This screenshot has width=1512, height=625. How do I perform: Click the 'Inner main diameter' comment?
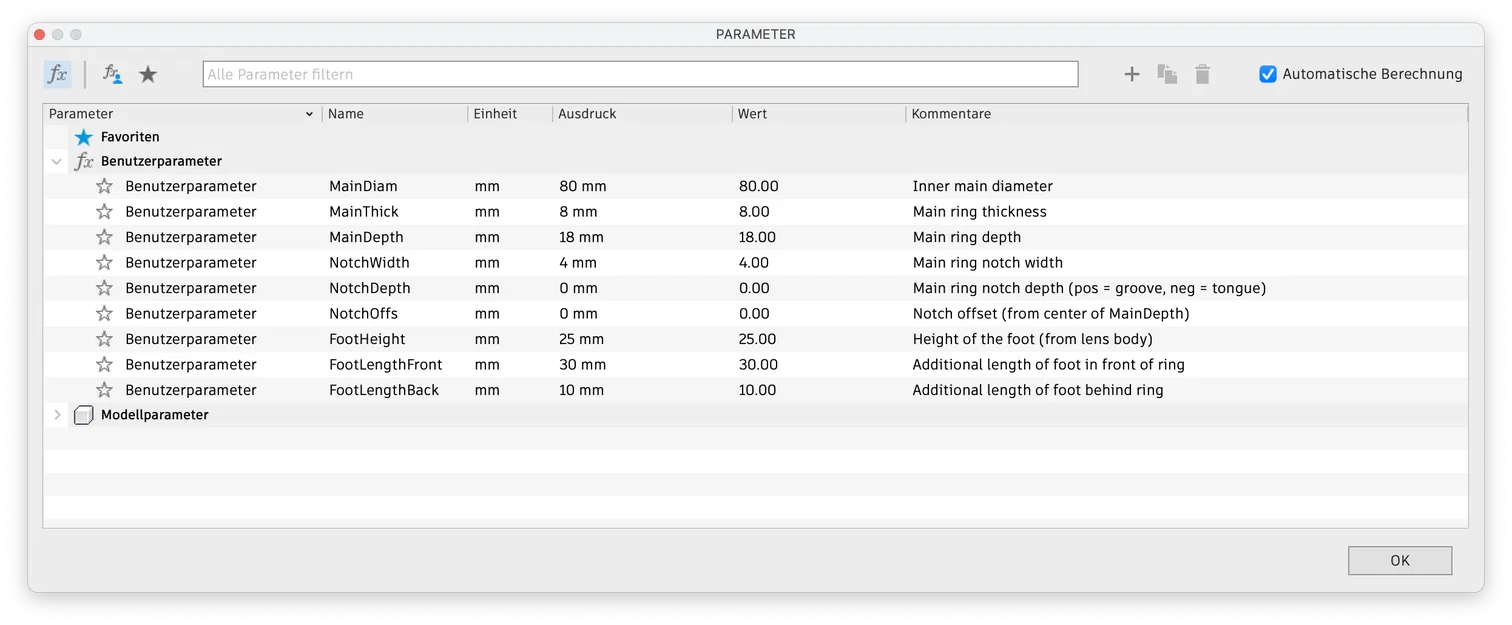982,186
